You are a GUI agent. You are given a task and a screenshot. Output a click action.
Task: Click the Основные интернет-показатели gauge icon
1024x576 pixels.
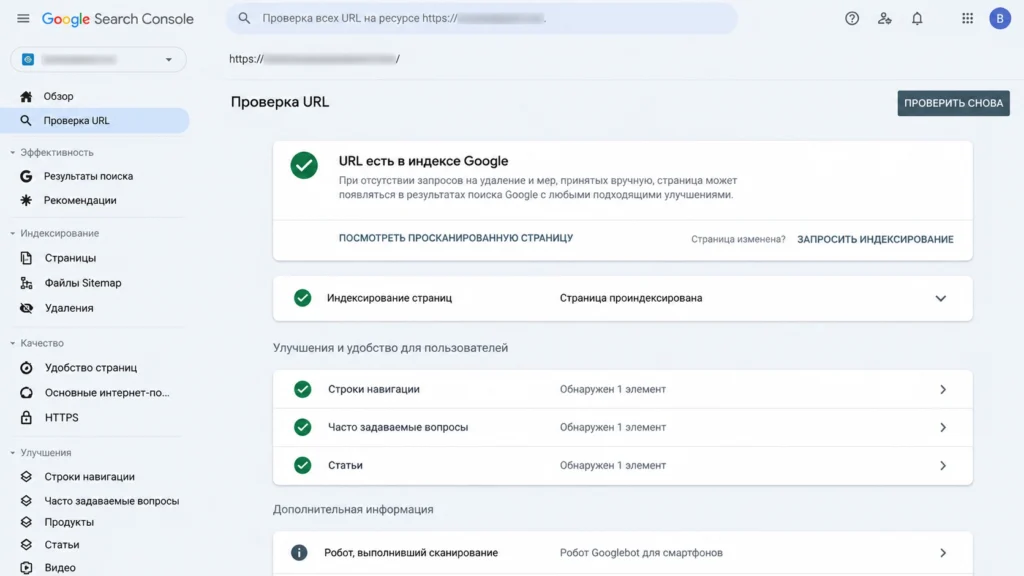[x=26, y=392]
